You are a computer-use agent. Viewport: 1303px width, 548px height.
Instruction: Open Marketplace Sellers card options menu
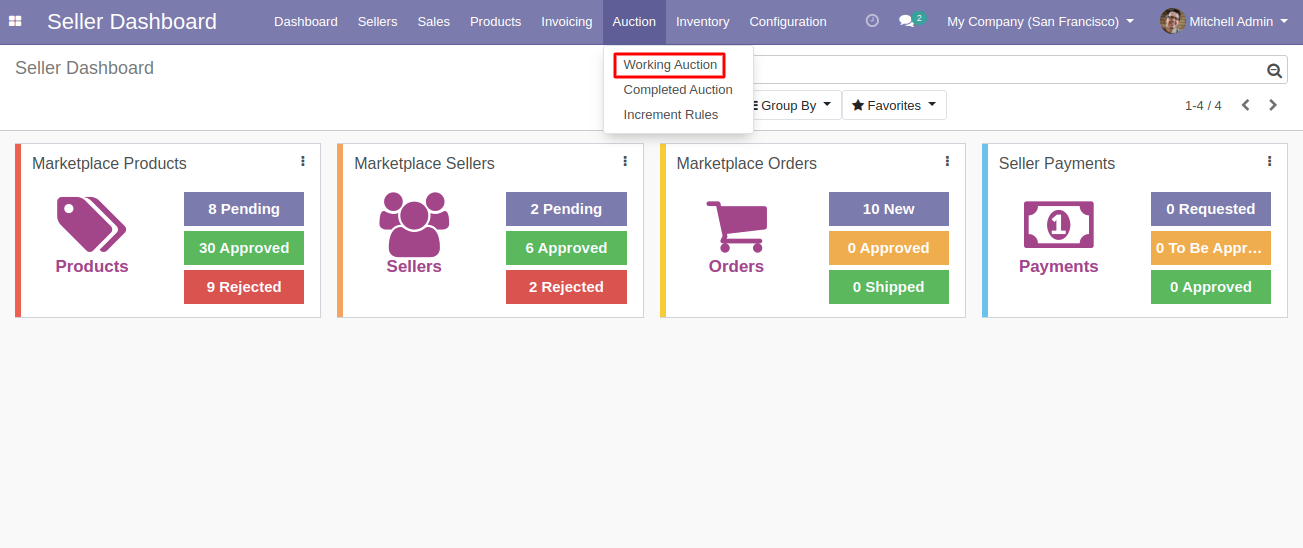pyautogui.click(x=625, y=161)
